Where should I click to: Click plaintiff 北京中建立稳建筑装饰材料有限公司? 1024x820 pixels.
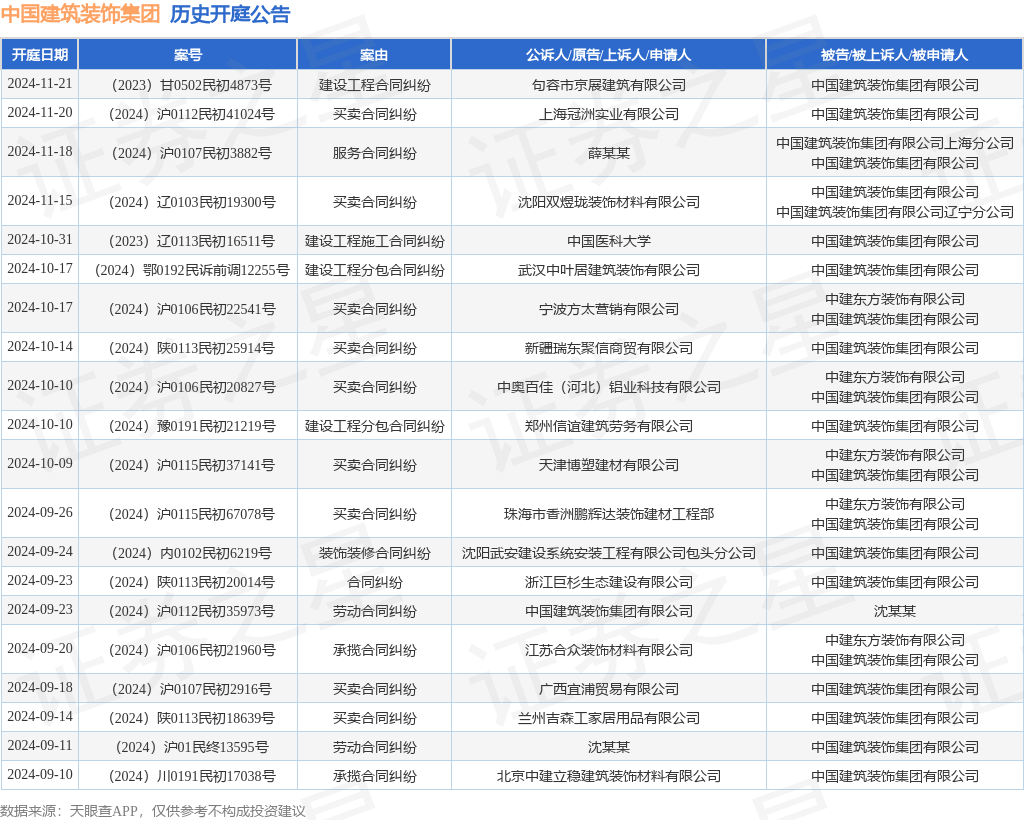(x=609, y=776)
